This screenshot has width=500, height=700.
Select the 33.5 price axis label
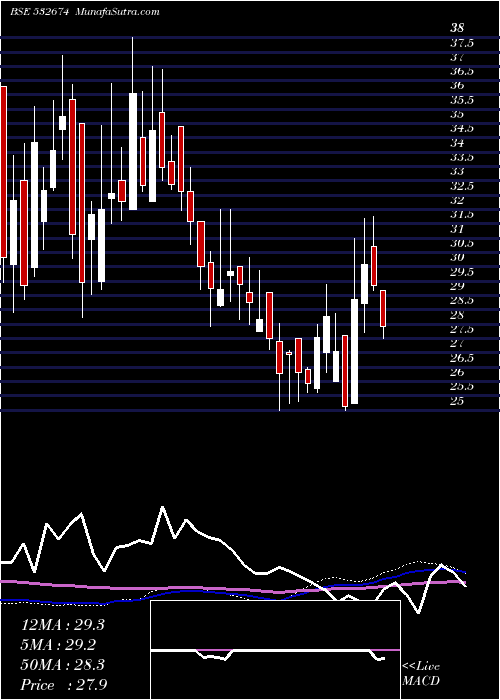461,157
